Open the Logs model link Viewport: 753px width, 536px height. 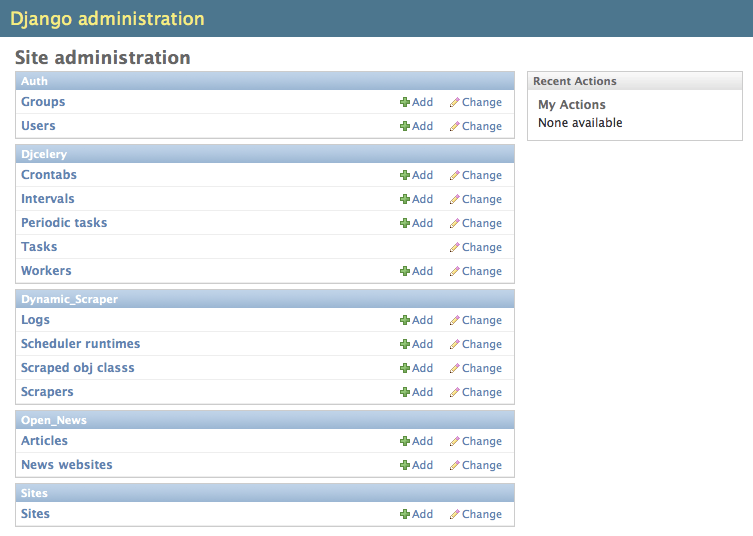[x=35, y=320]
